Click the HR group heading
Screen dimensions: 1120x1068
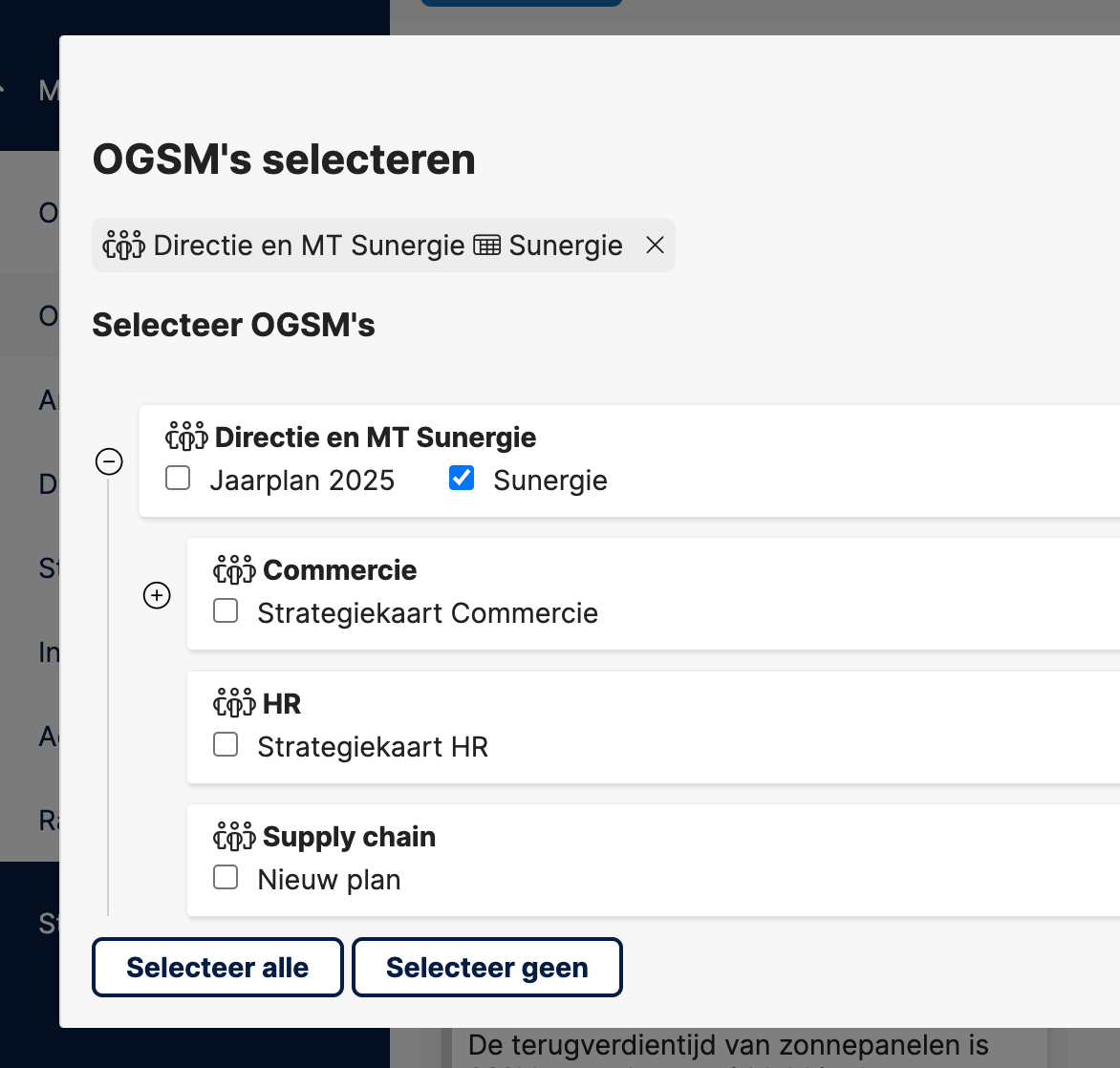281,703
